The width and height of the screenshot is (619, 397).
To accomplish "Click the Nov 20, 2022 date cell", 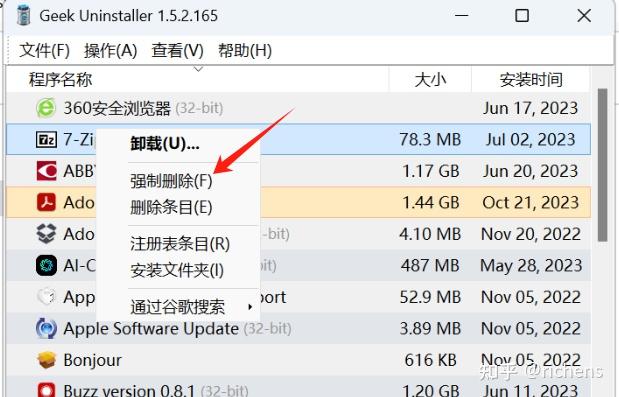I will [x=531, y=234].
